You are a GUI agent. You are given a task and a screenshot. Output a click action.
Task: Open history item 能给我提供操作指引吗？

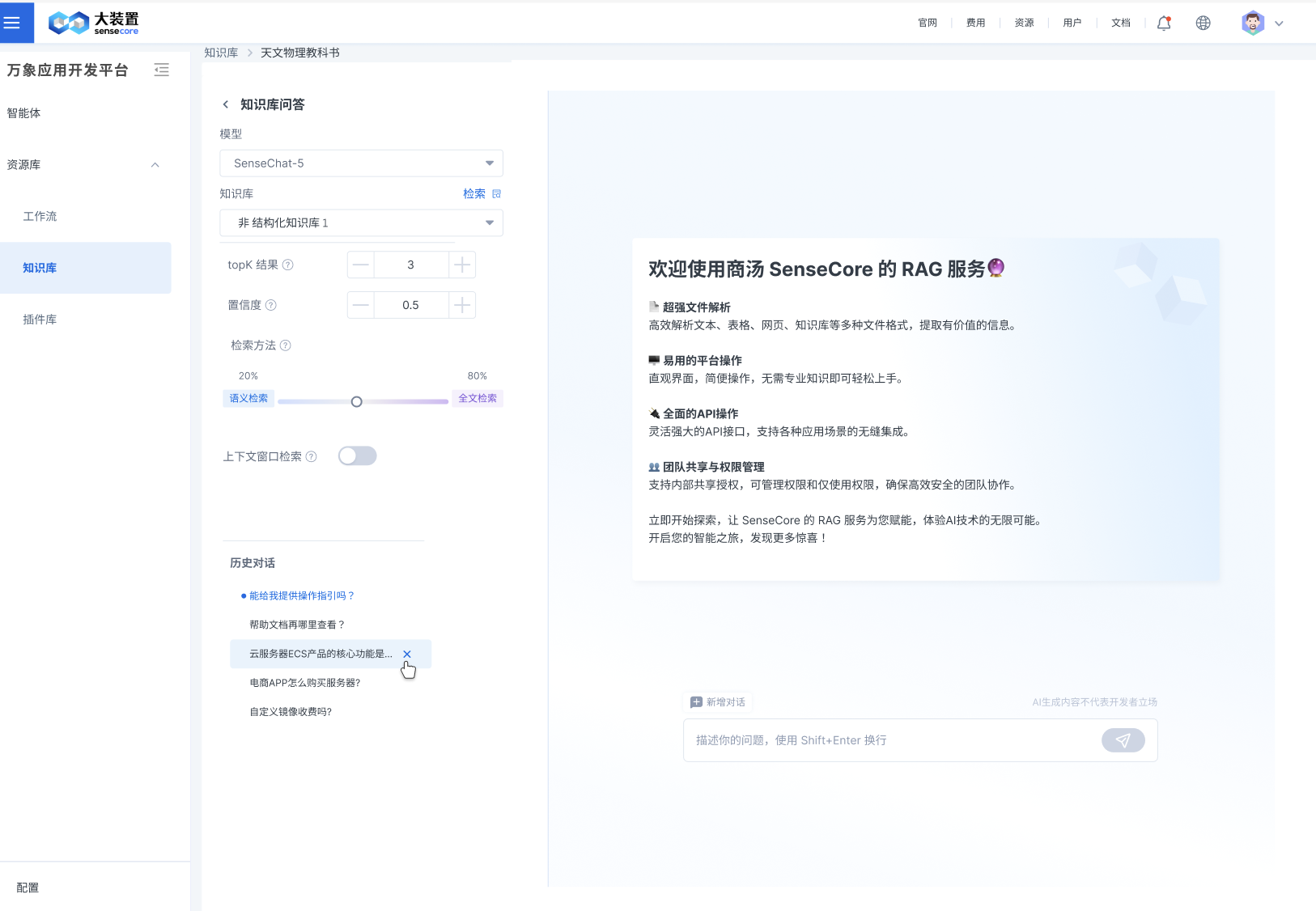coord(302,595)
